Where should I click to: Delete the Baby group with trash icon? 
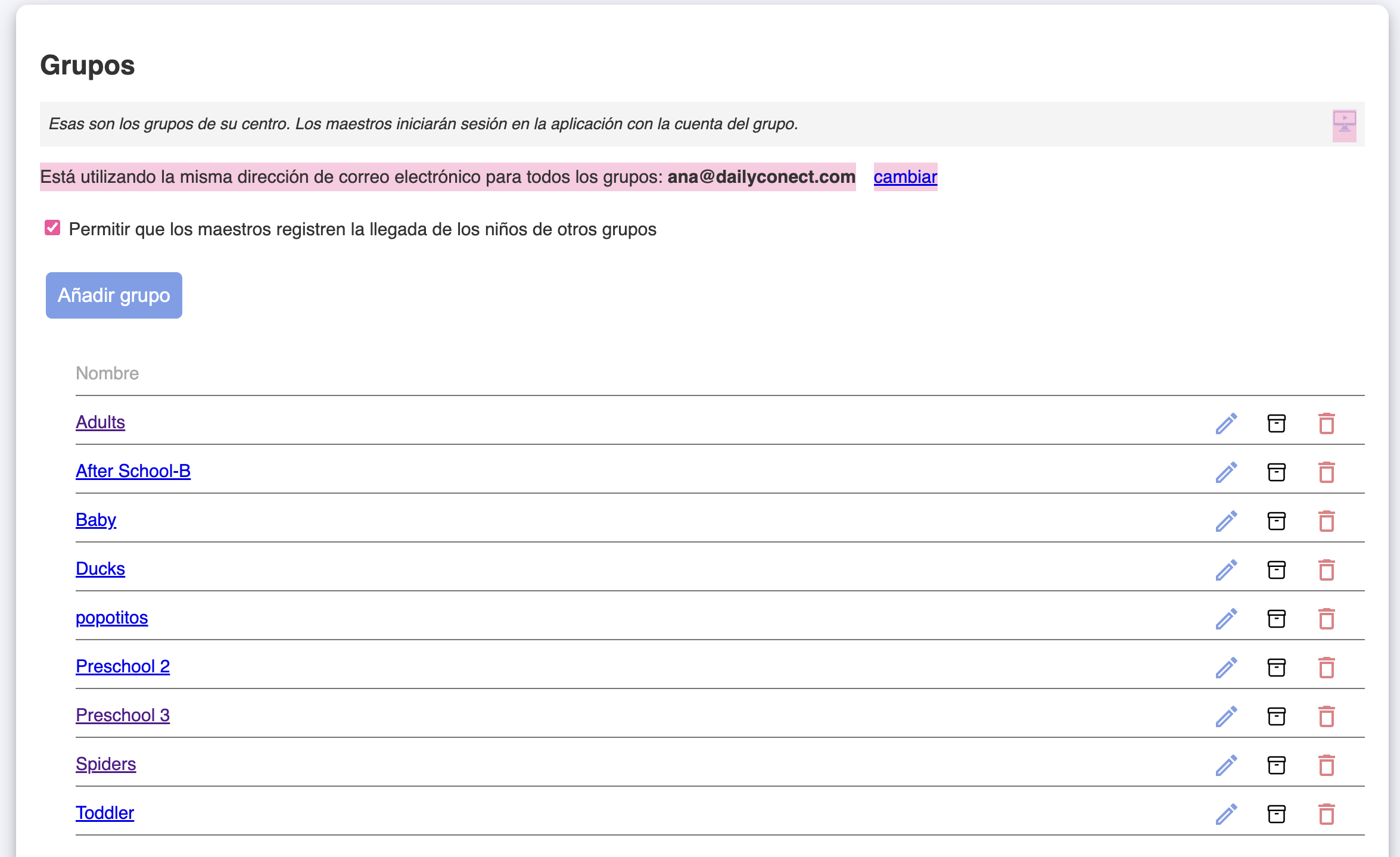[1326, 521]
